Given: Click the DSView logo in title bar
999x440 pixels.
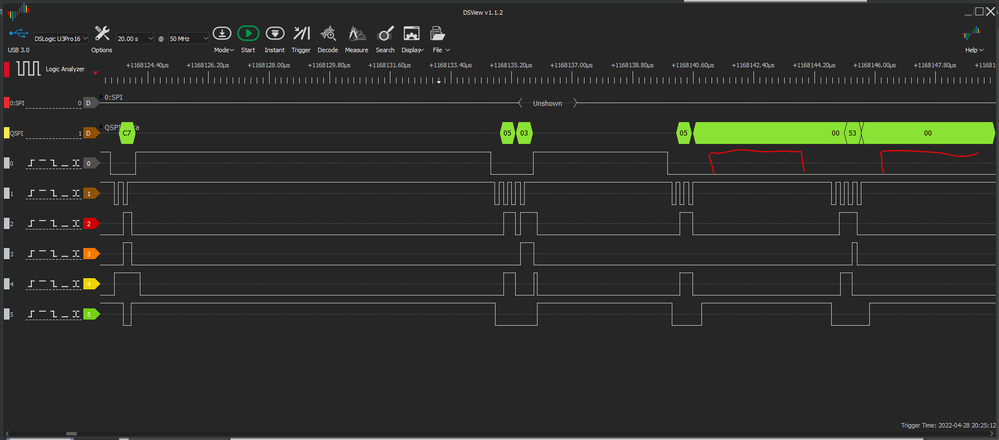Looking at the screenshot, I should [18, 9].
